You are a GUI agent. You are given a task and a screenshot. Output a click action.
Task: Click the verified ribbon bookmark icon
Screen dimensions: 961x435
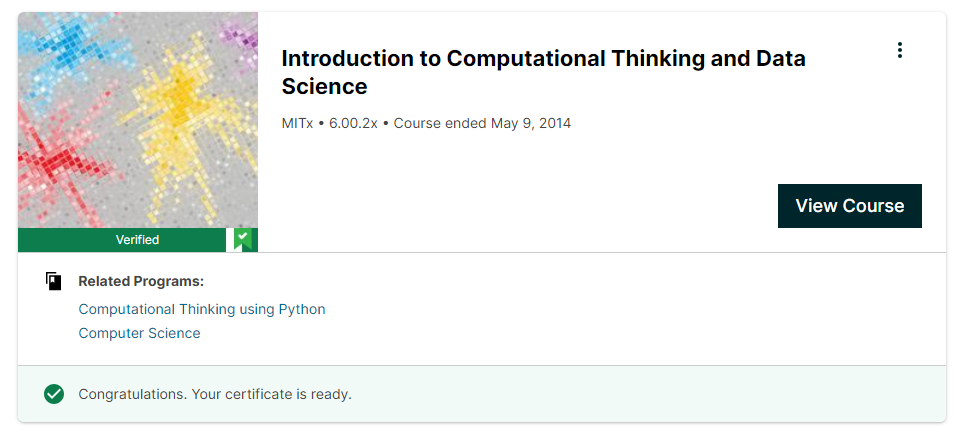(241, 239)
